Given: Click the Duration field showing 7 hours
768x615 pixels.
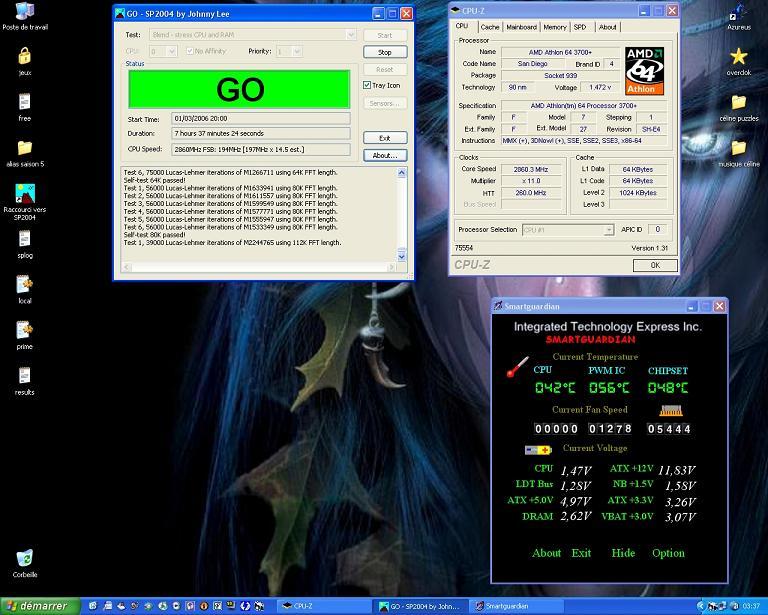Looking at the screenshot, I should (261, 133).
